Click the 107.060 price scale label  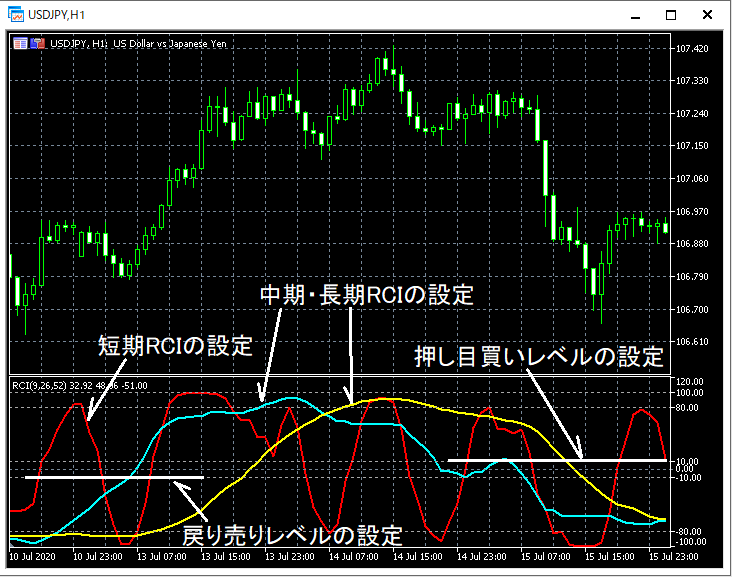pos(692,179)
